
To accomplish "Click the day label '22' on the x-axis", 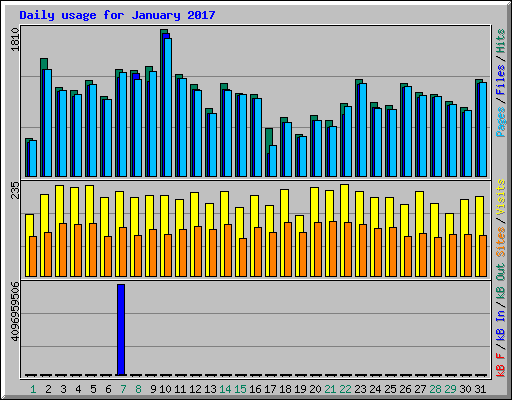I will pyautogui.click(x=345, y=389).
